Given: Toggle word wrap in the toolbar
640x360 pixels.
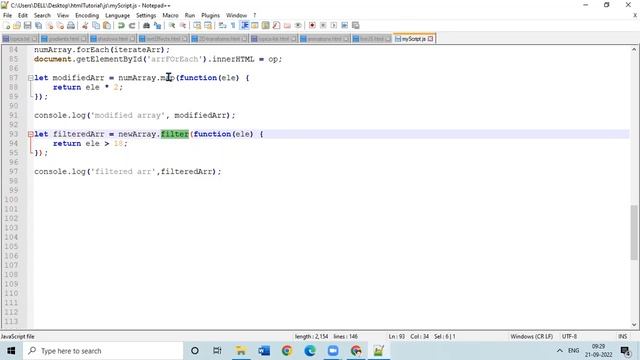Looking at the screenshot, I should 222,25.
